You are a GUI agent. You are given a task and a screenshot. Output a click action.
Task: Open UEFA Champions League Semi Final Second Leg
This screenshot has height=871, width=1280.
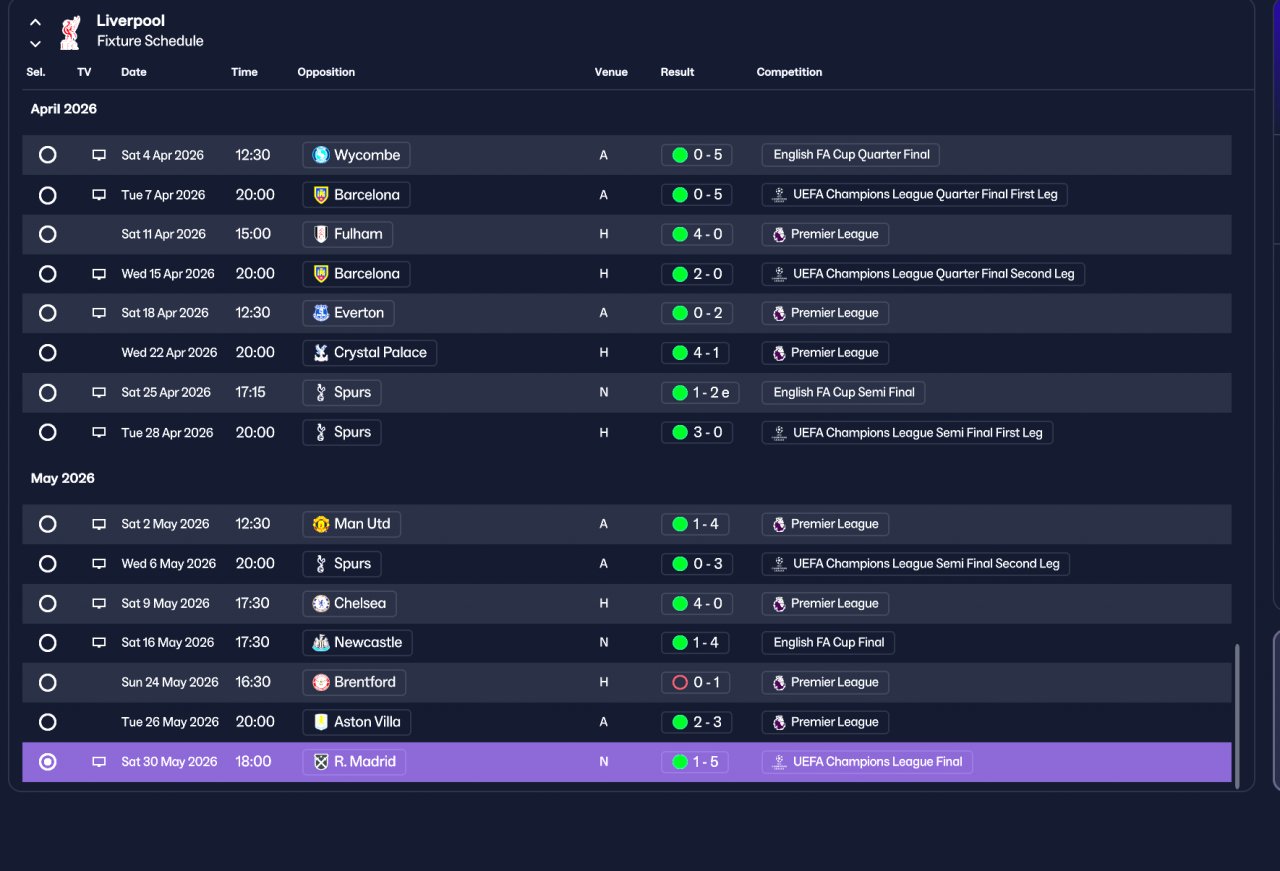(915, 564)
